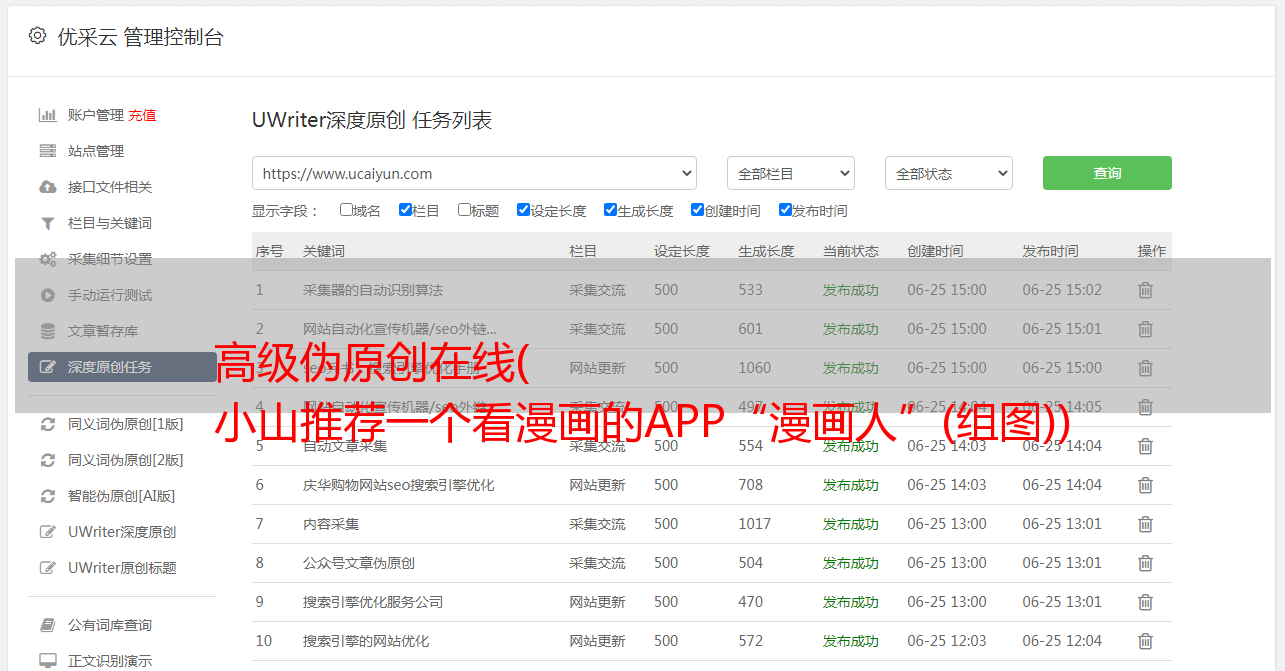This screenshot has height=671, width=1285.
Task: Click the 栏目与关键词 filter icon
Action: pyautogui.click(x=47, y=223)
